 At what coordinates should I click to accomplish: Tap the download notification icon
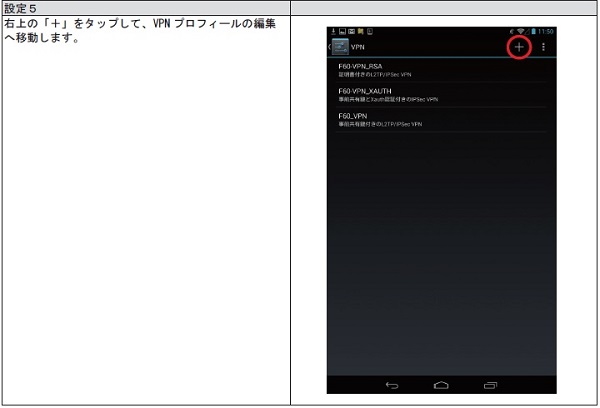click(x=333, y=32)
